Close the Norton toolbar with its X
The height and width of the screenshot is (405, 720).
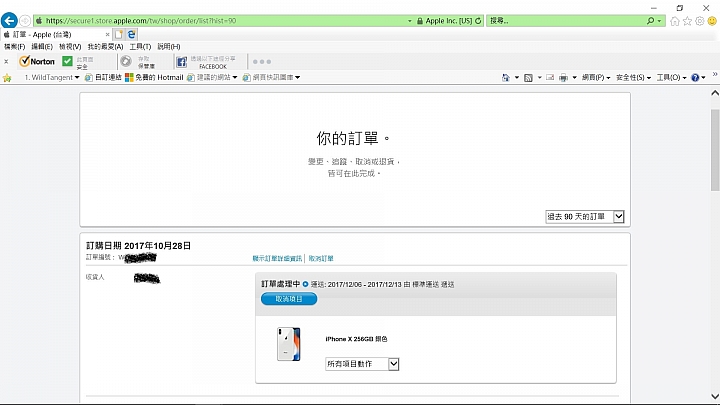pyautogui.click(x=6, y=62)
